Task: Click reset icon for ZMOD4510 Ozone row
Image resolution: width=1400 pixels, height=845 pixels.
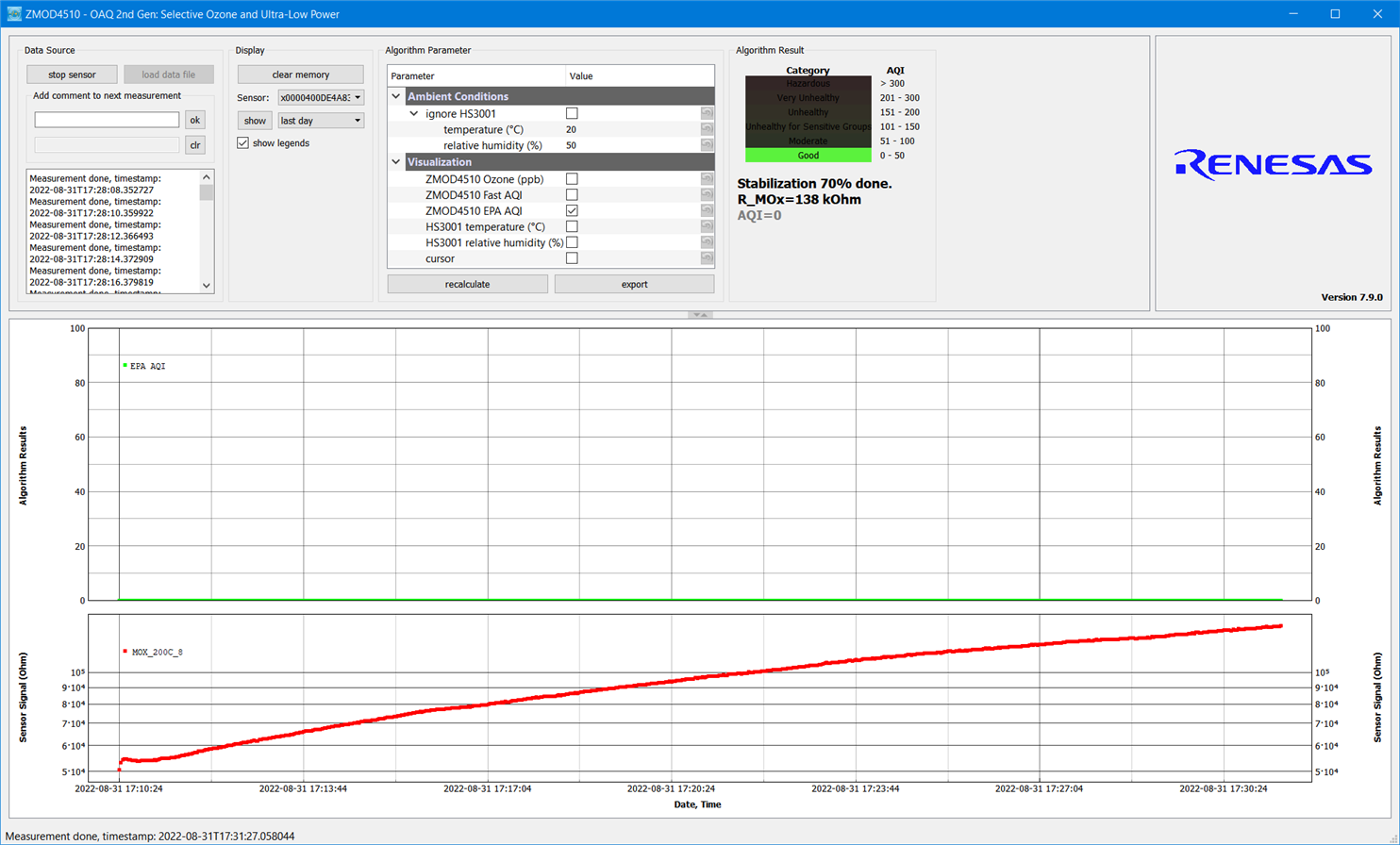Action: click(x=707, y=178)
